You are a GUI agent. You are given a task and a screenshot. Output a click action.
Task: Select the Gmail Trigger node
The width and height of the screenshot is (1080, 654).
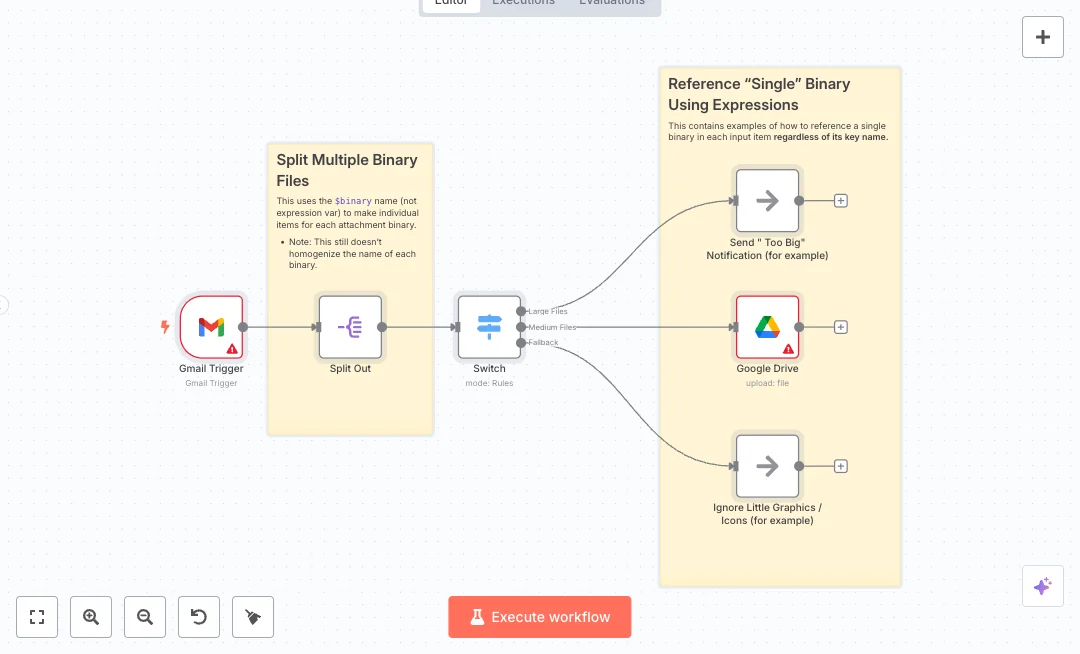[x=211, y=327]
